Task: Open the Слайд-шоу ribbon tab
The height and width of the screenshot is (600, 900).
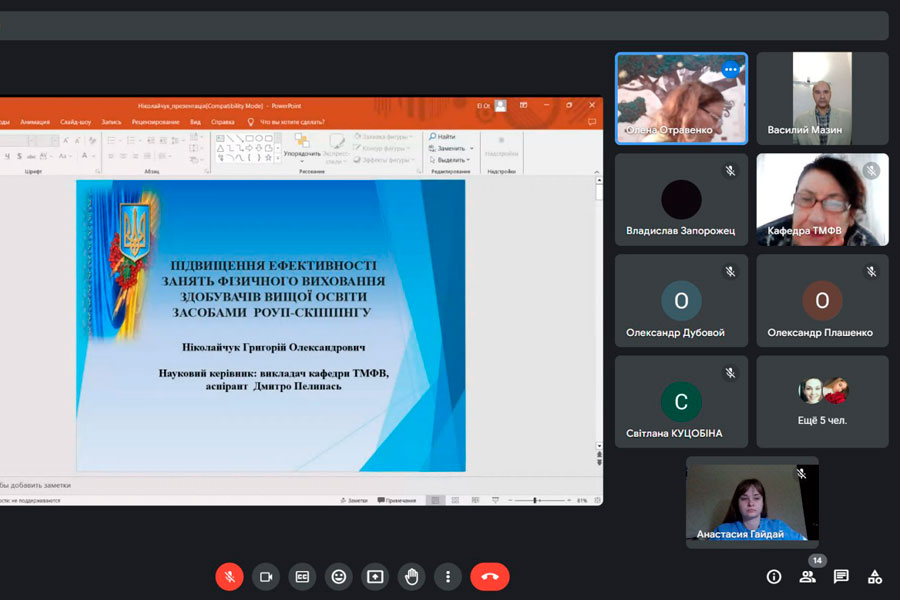Action: click(75, 122)
